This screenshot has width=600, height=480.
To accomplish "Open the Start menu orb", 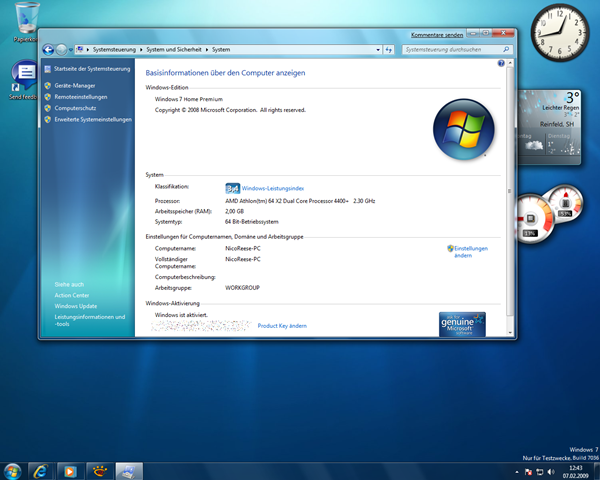I will (x=13, y=471).
